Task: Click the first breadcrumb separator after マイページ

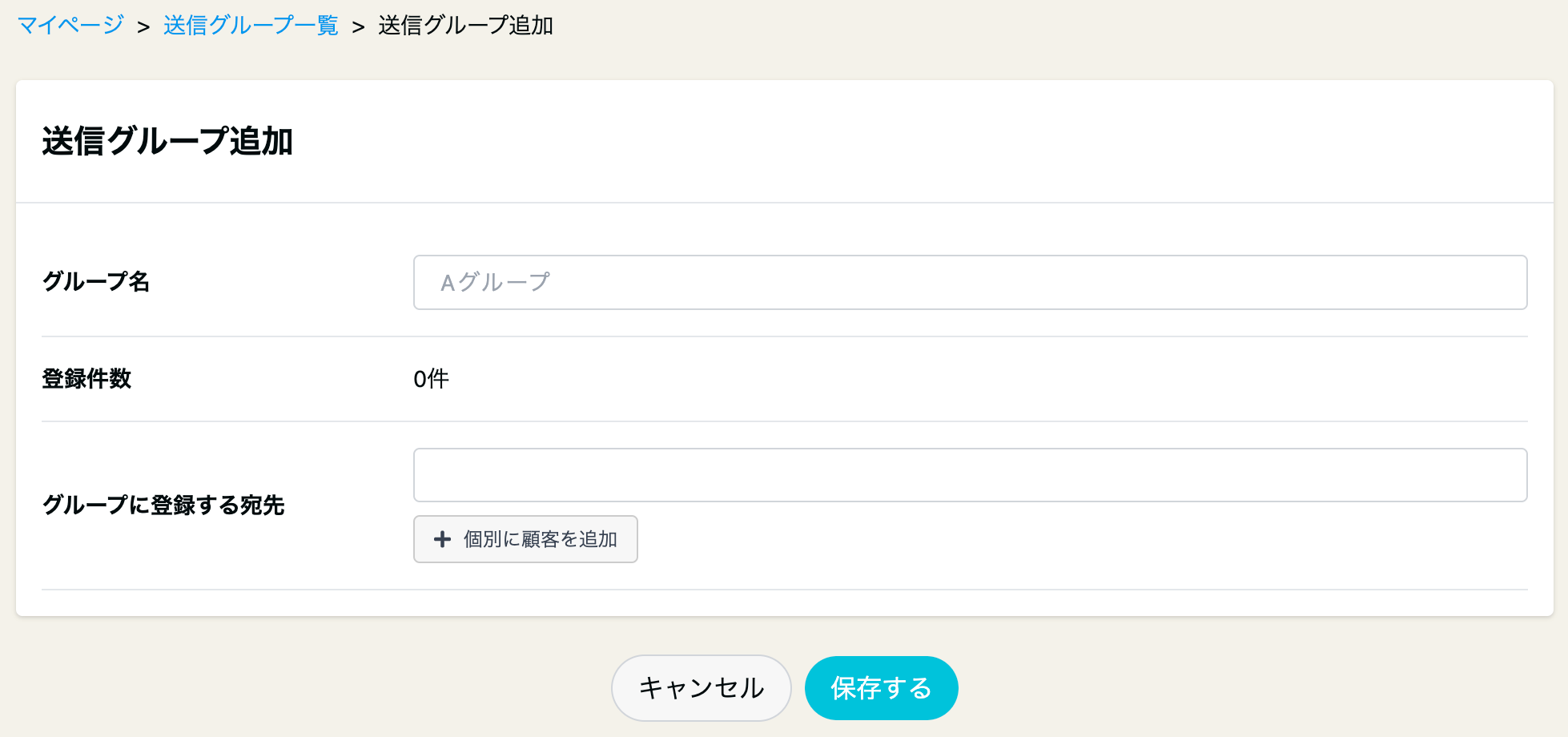Action: (143, 27)
